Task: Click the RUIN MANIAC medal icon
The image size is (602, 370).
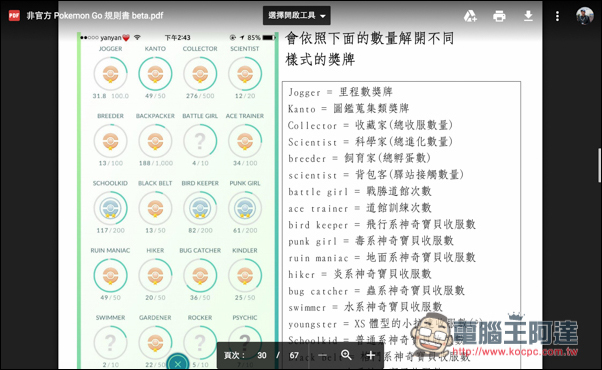Action: click(111, 276)
